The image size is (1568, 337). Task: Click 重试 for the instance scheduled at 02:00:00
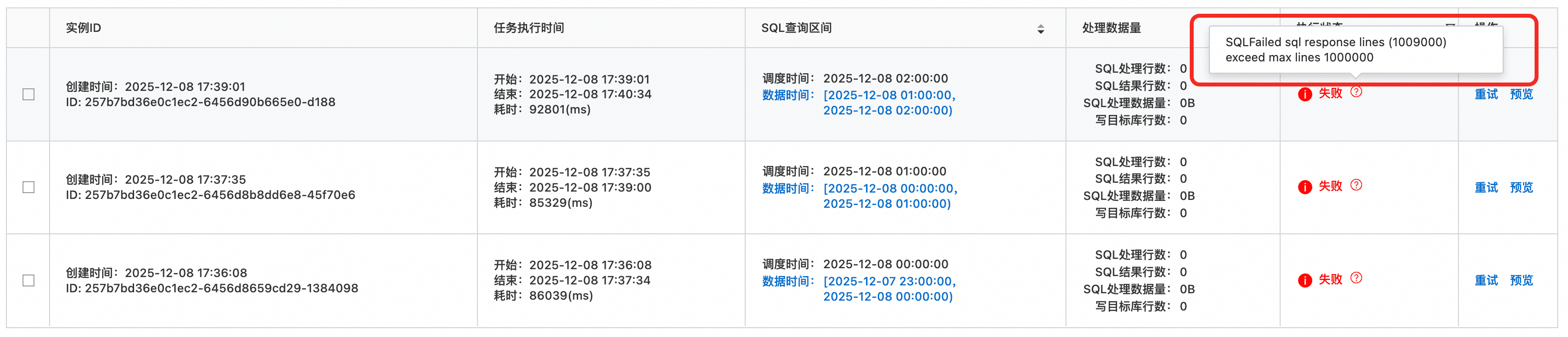[x=1486, y=94]
